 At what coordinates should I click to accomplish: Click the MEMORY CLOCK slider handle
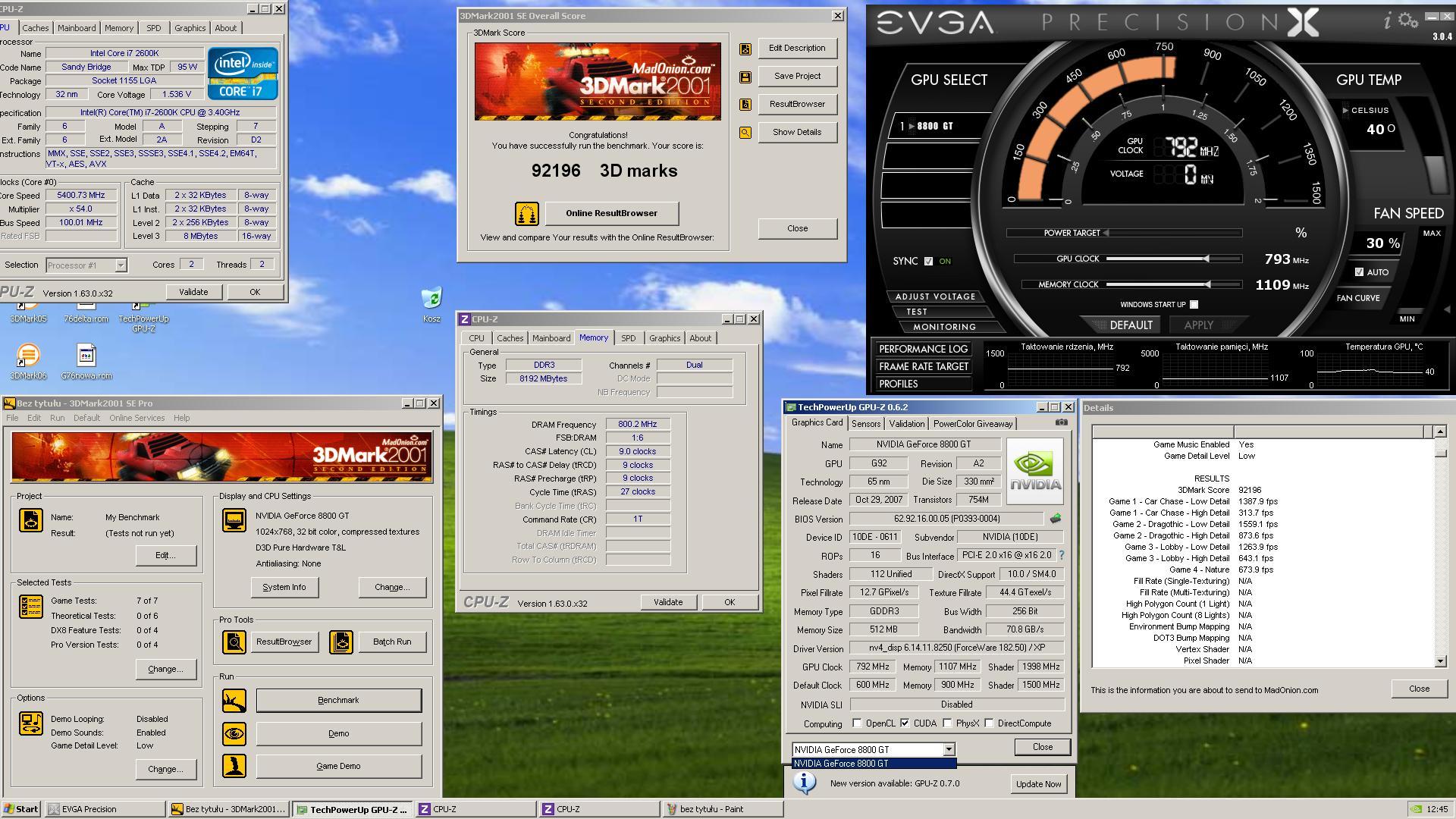pos(1208,284)
